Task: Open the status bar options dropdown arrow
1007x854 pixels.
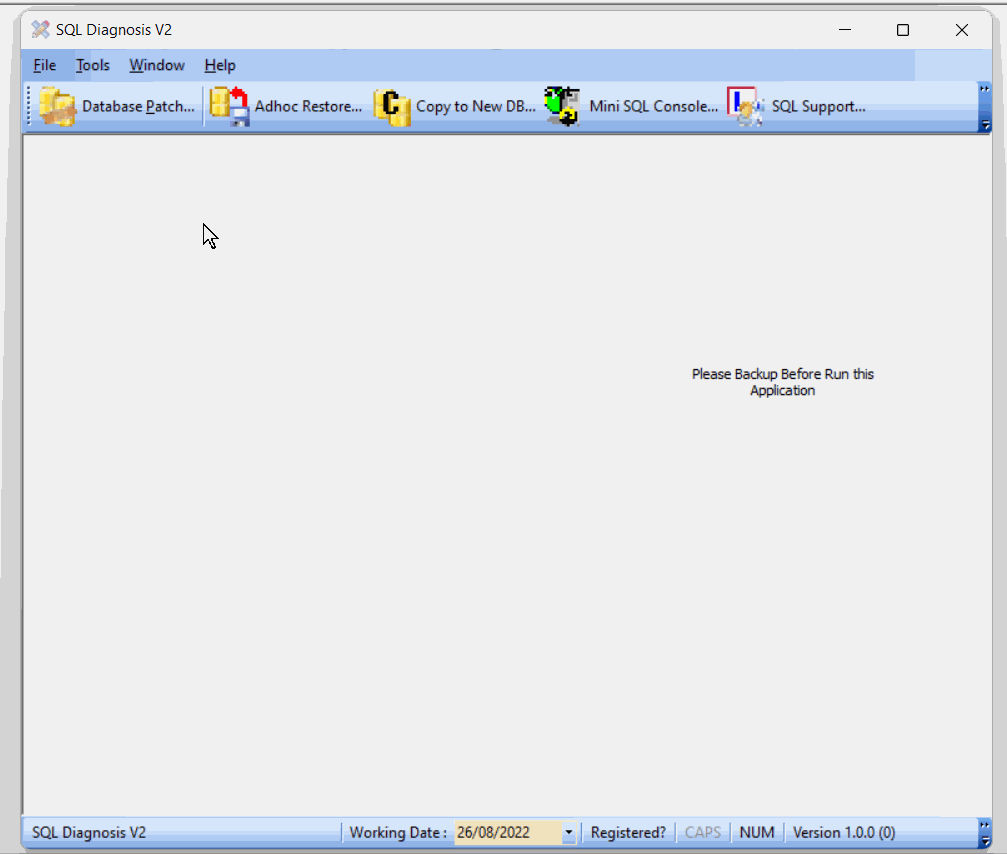Action: pyautogui.click(x=984, y=840)
